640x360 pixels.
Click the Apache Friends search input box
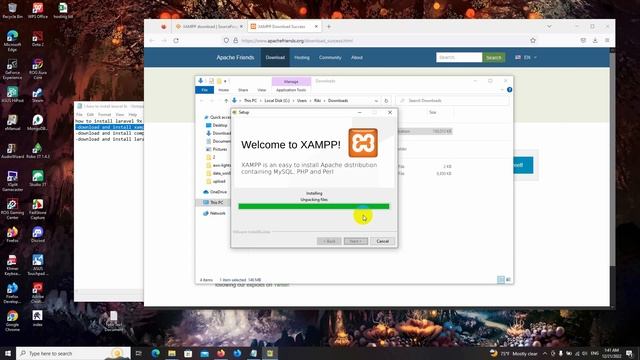459,58
